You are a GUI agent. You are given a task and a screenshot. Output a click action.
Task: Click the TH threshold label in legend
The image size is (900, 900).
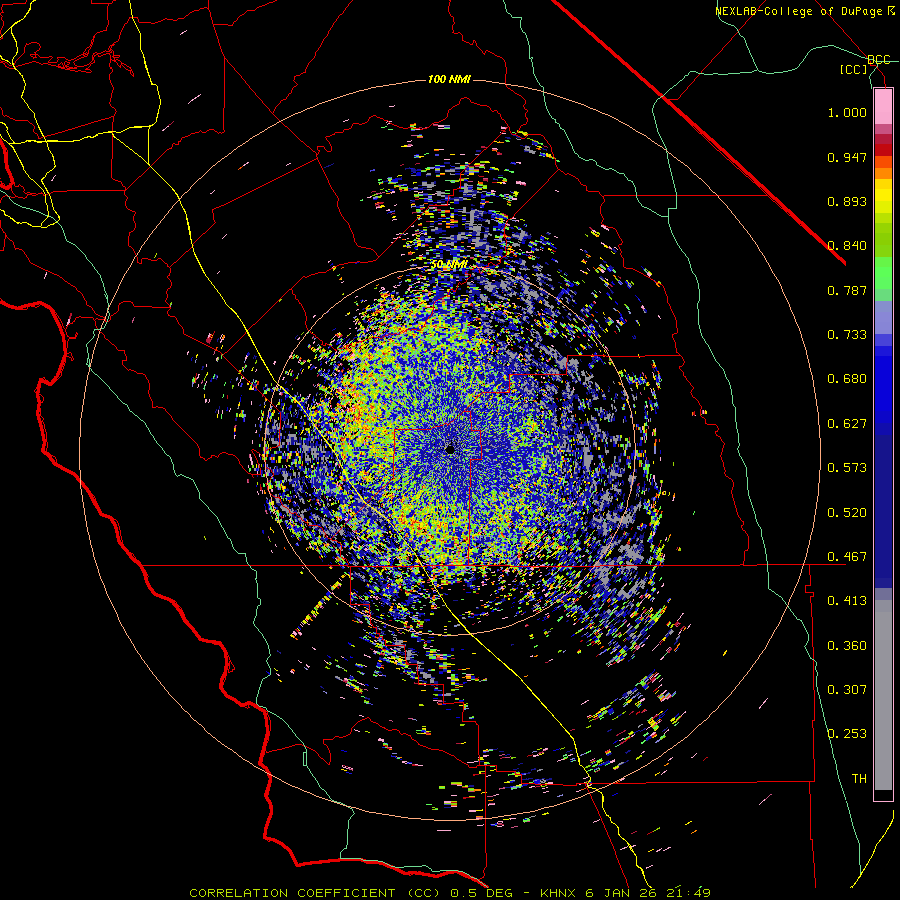tap(859, 779)
